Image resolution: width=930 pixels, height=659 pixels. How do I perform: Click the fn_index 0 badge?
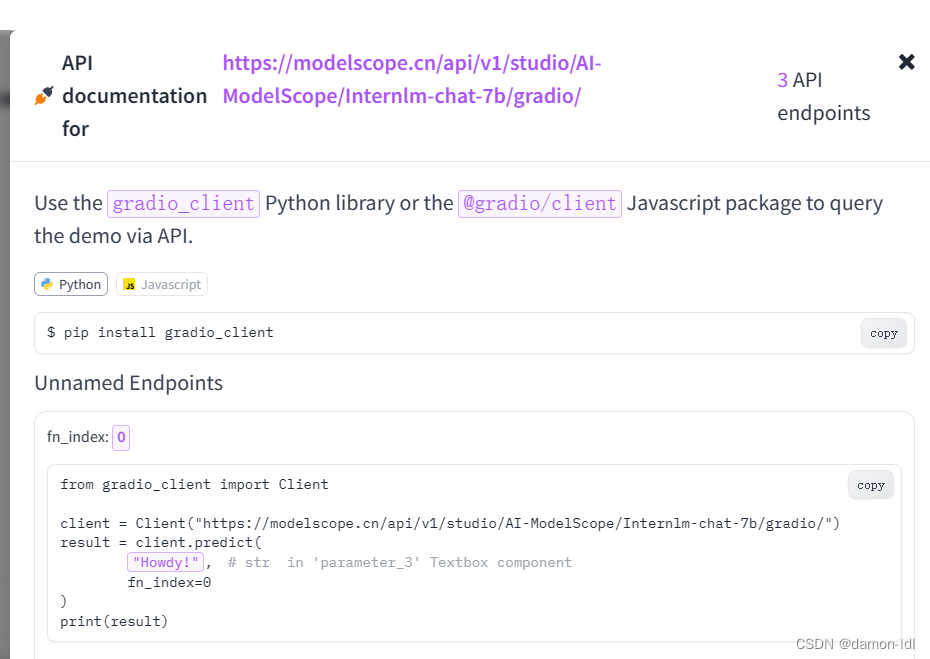(x=121, y=438)
